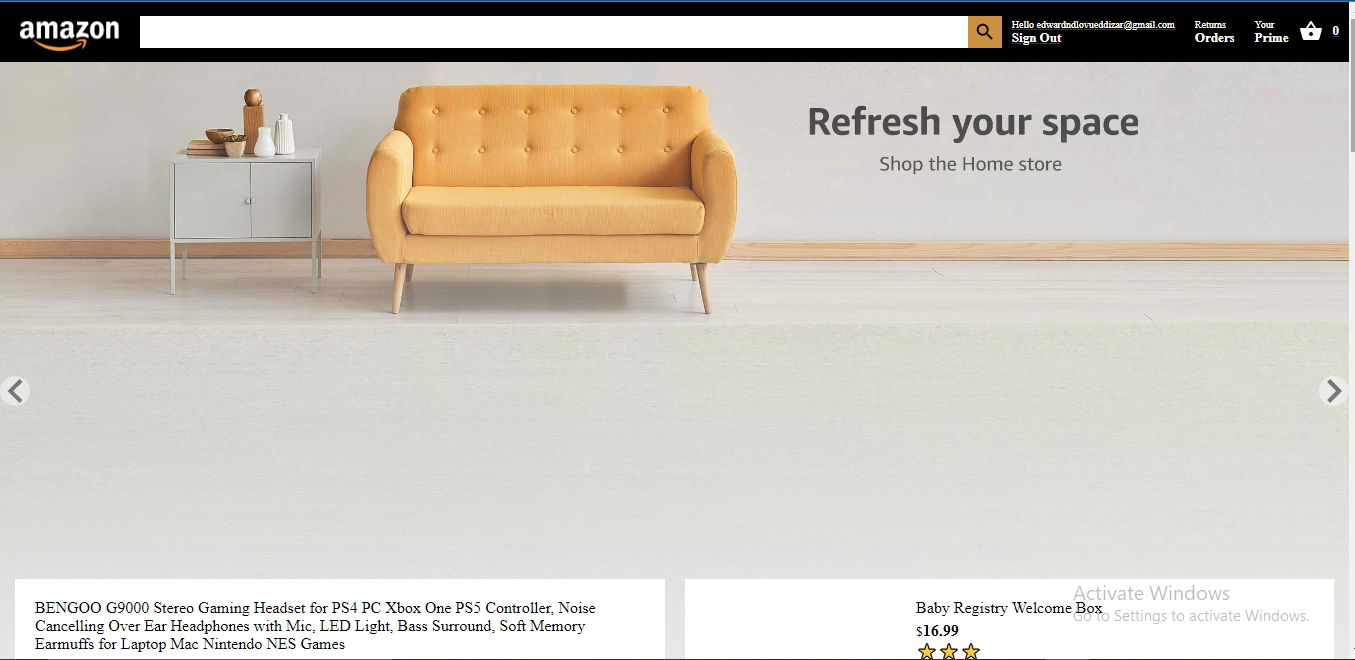The height and width of the screenshot is (660, 1355).
Task: Click Shop the Home store text
Action: coord(970,164)
